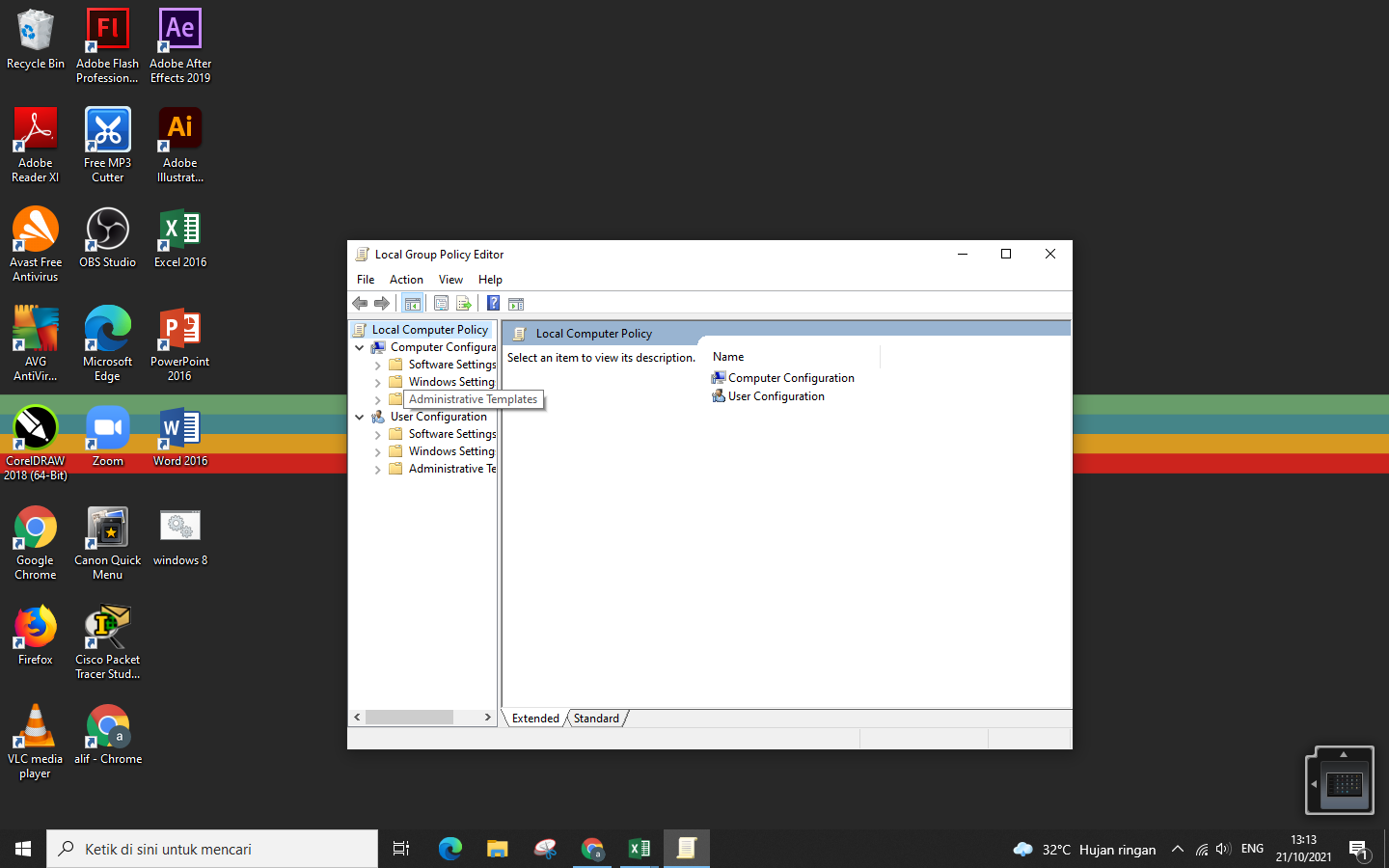Collapse the Computer Configuration tree node
Image resolution: width=1389 pixels, height=868 pixels.
[360, 347]
